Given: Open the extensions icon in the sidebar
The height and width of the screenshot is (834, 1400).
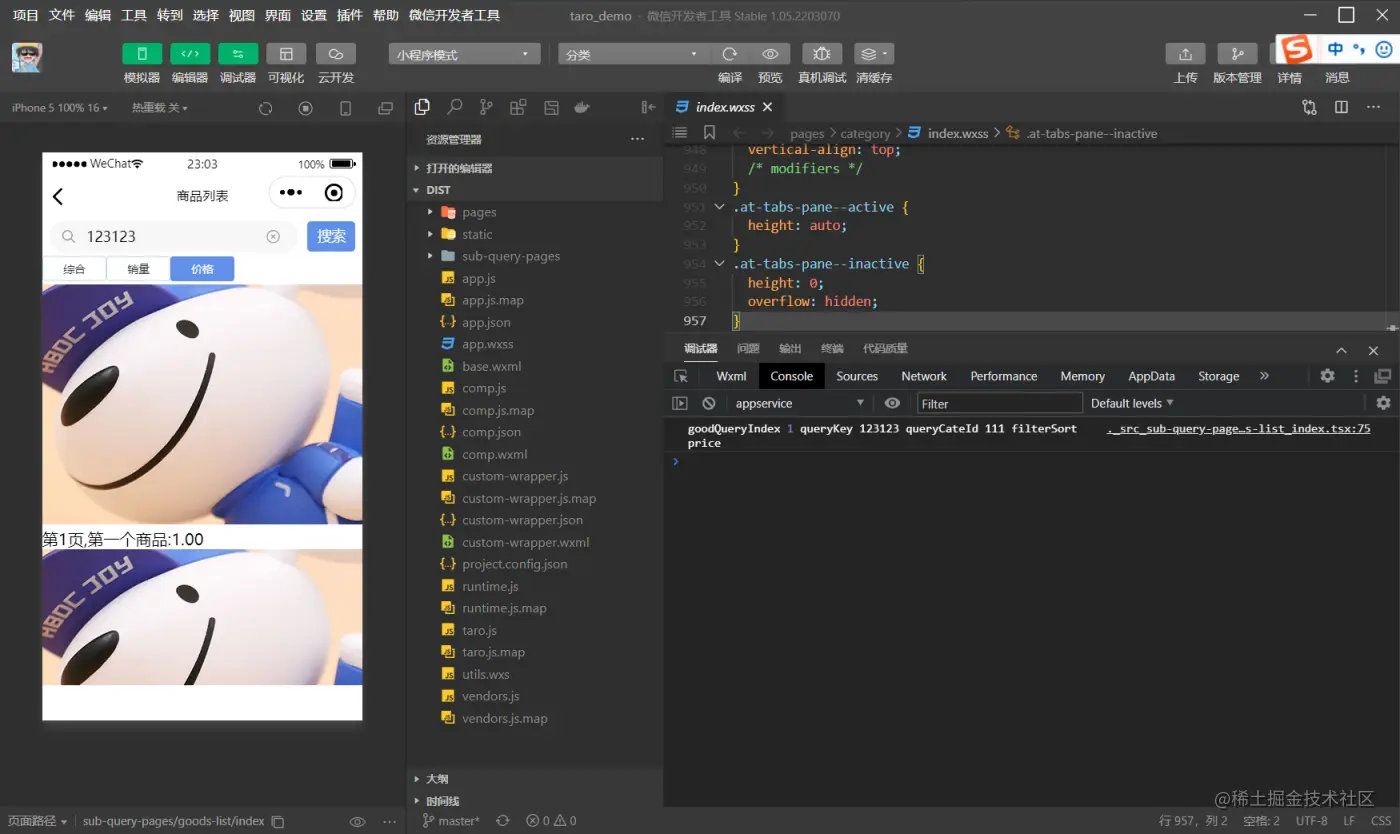Looking at the screenshot, I should coord(518,107).
